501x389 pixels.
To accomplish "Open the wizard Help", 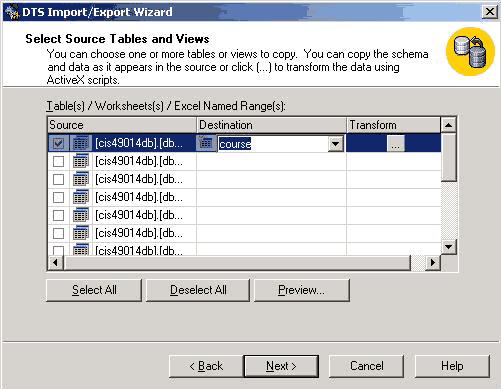I will [452, 366].
